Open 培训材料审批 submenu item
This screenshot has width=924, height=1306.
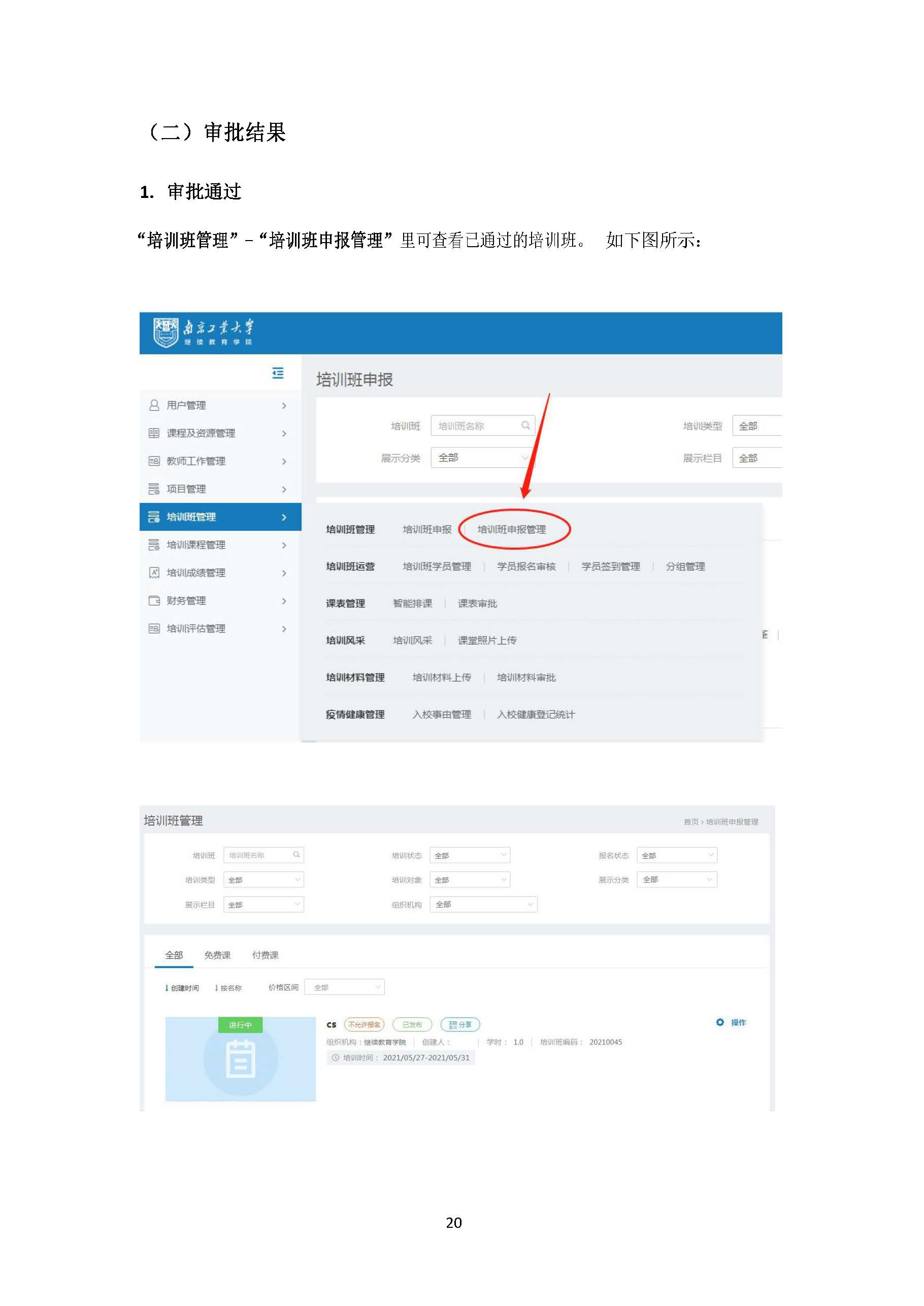click(x=526, y=677)
